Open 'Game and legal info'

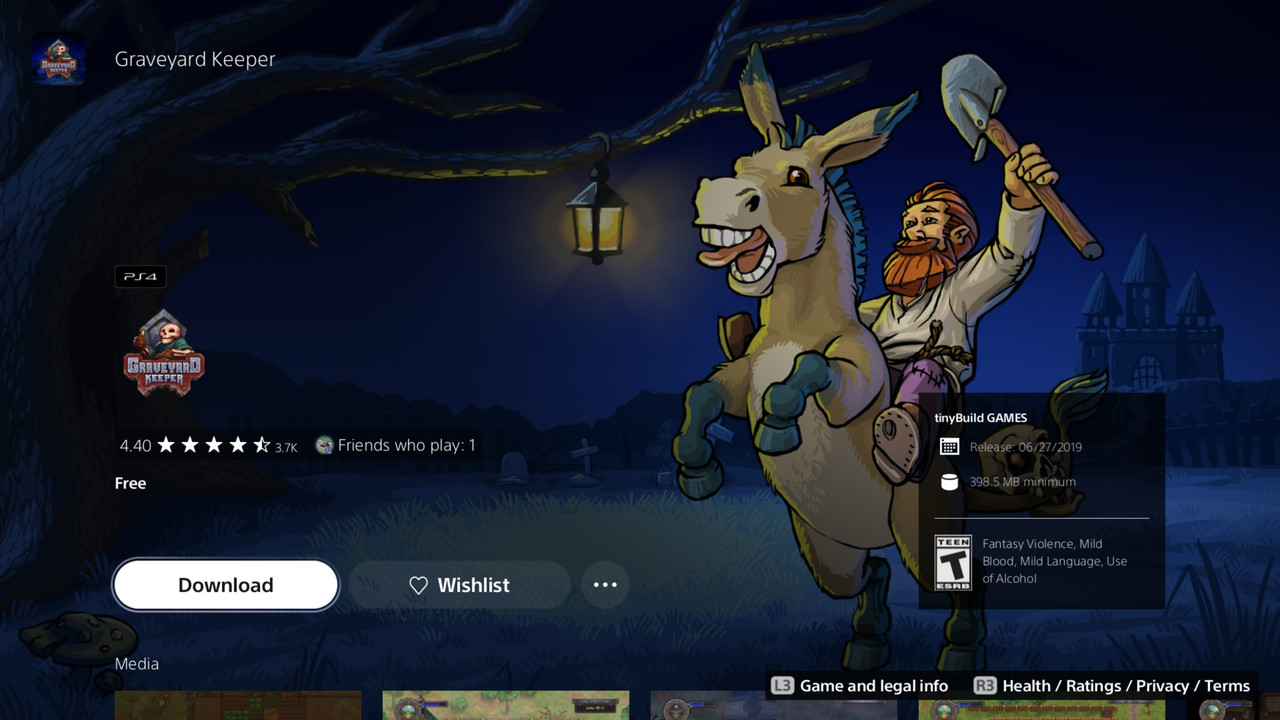(874, 686)
